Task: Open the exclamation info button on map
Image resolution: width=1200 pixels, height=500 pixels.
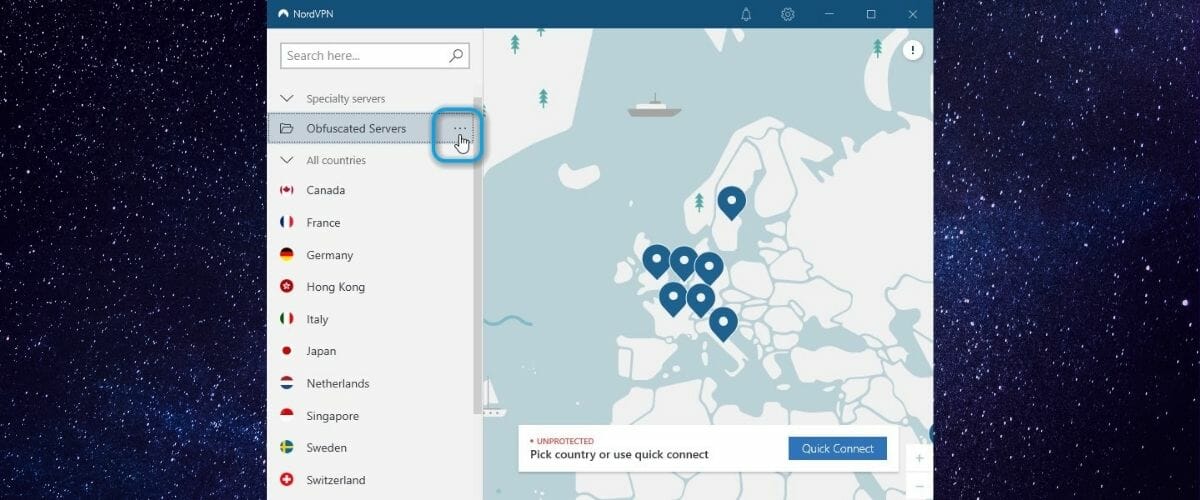Action: pos(913,50)
